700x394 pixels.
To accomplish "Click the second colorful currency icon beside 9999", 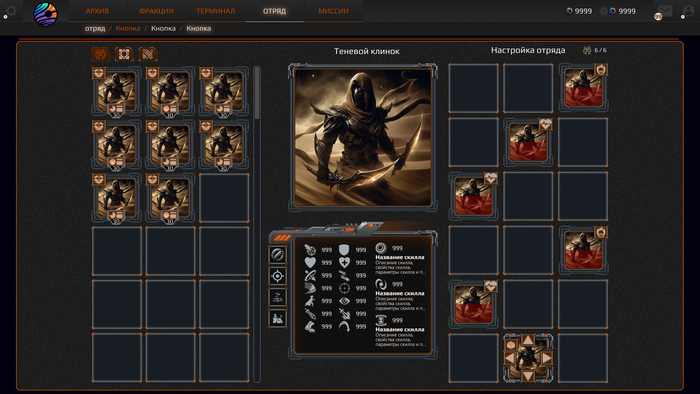I will 612,11.
